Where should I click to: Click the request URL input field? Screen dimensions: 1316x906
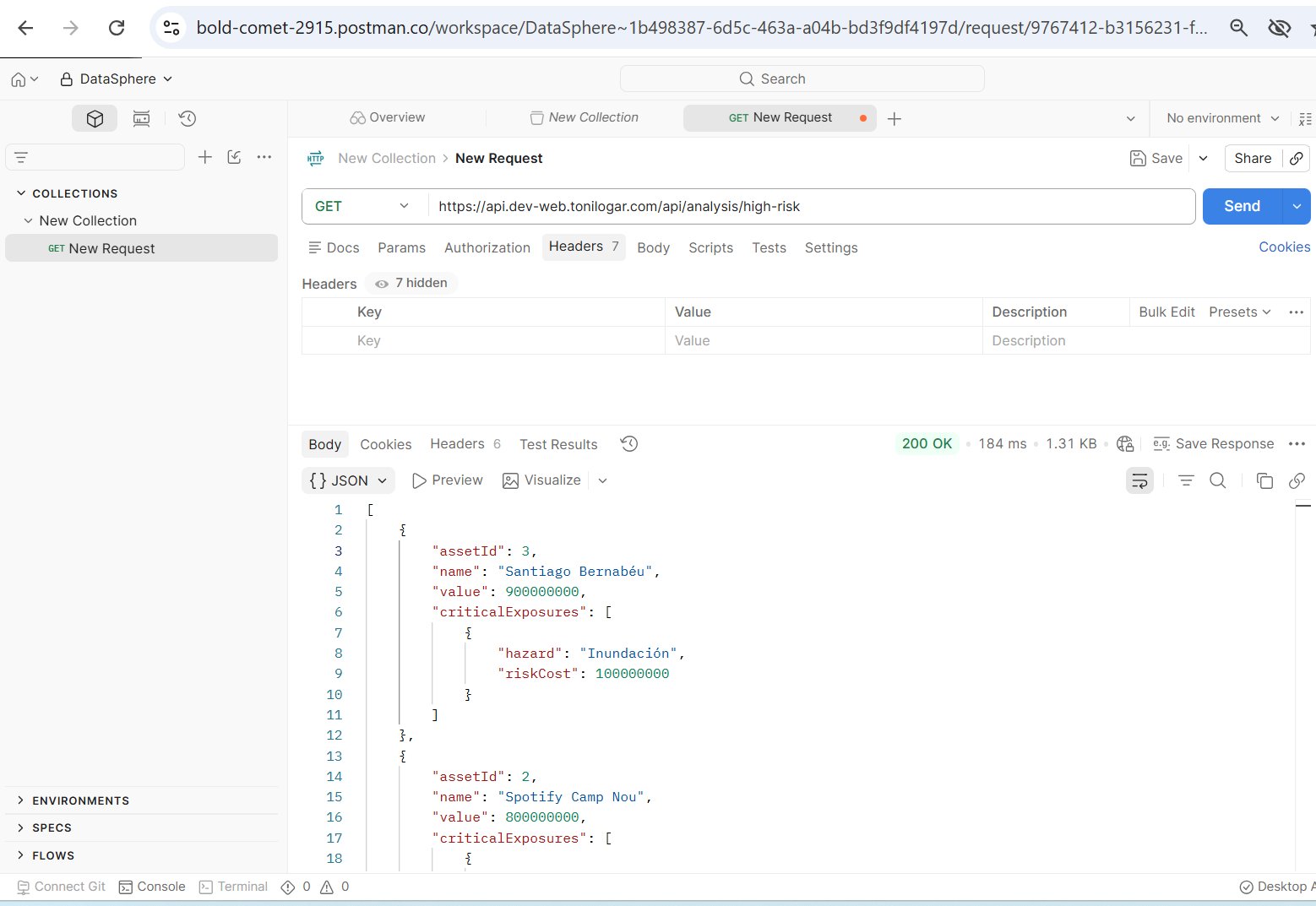click(x=812, y=206)
